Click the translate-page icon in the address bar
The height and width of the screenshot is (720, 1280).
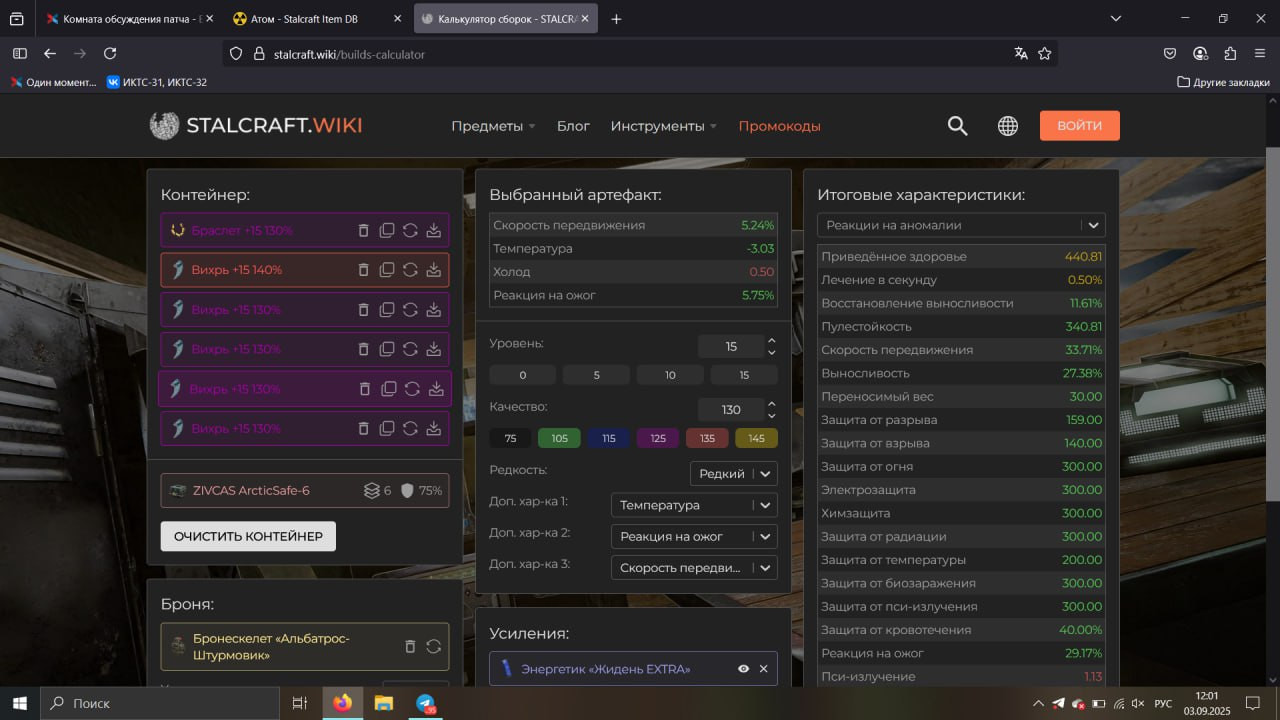[x=1020, y=53]
